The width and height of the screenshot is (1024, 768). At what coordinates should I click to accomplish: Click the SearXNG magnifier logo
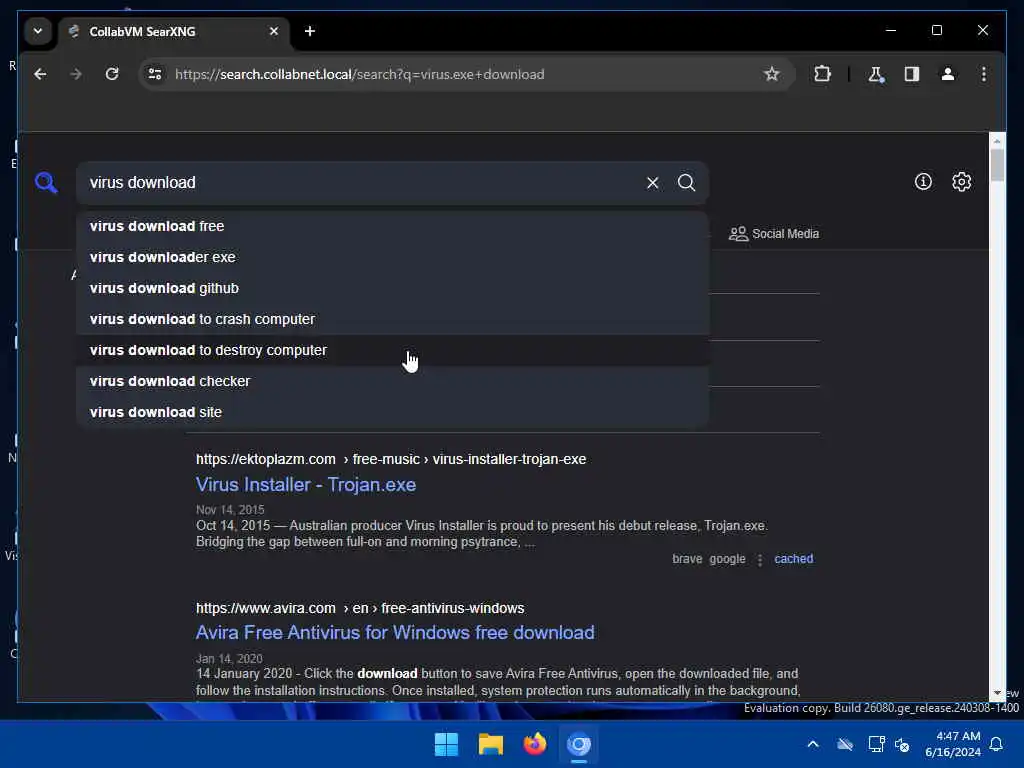[x=46, y=183]
